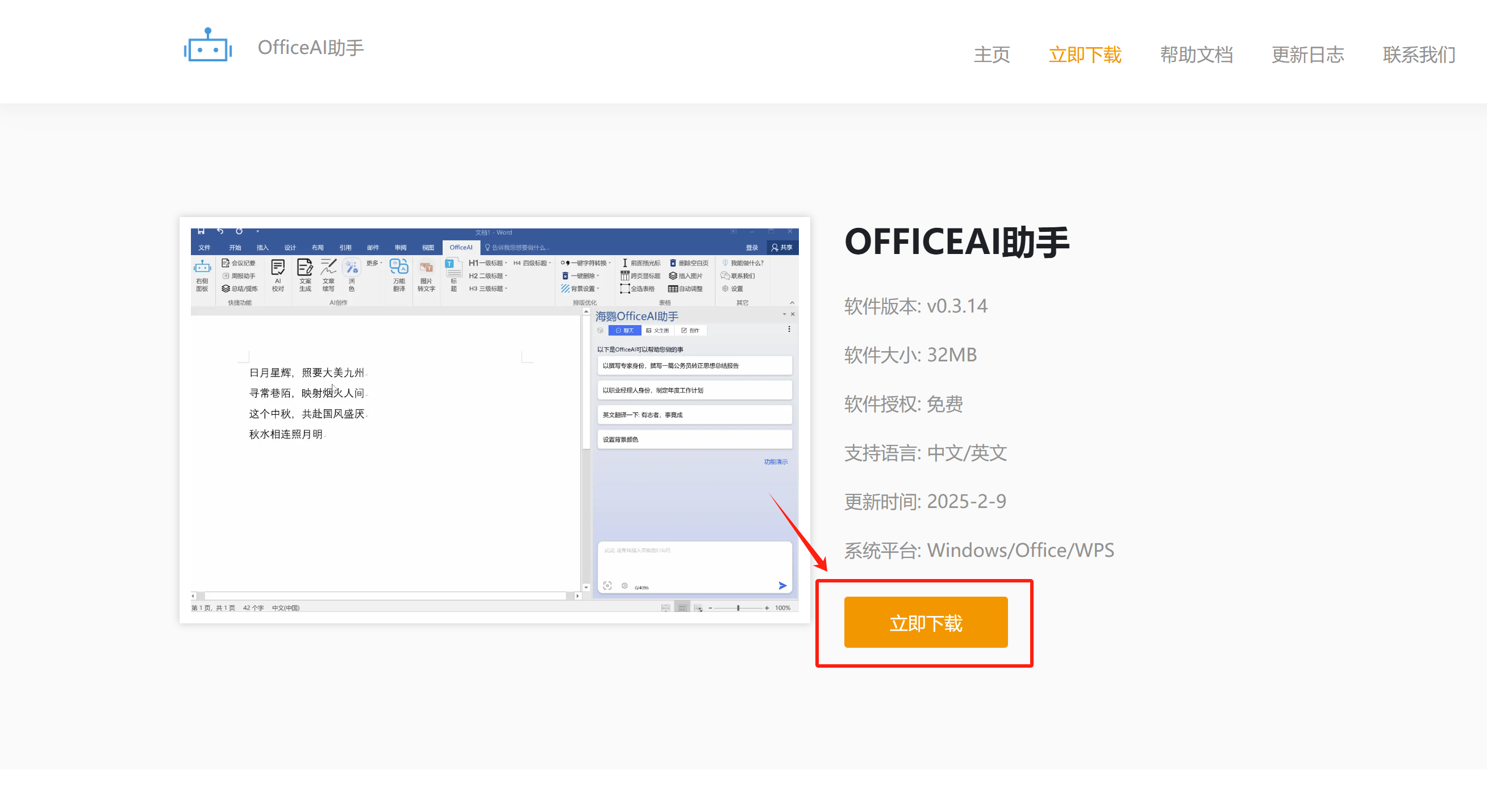The width and height of the screenshot is (1487, 812).
Task: Click the 更新时间: 2025-2-9 text
Action: tap(926, 502)
